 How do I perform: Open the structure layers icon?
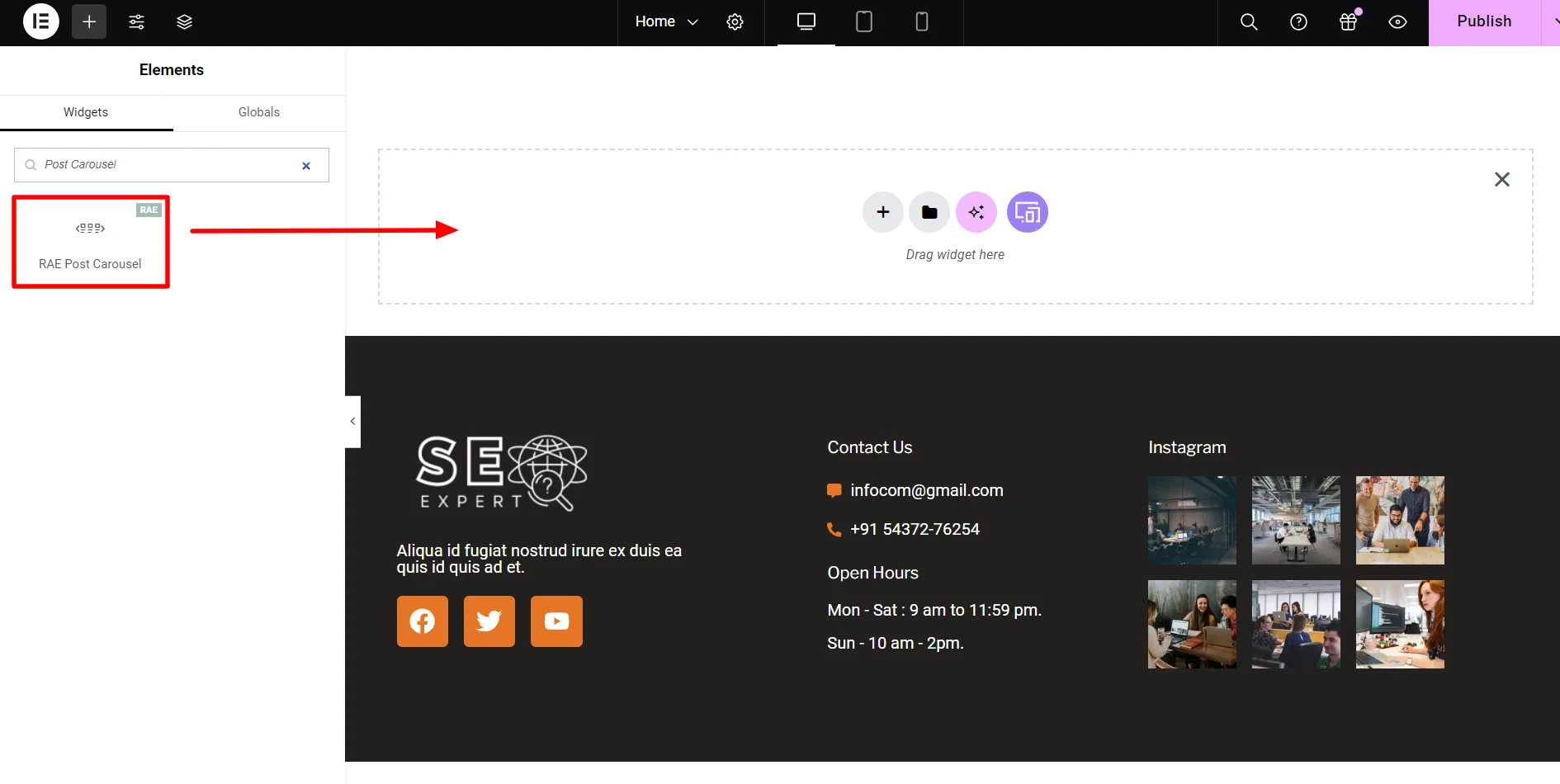(x=184, y=21)
